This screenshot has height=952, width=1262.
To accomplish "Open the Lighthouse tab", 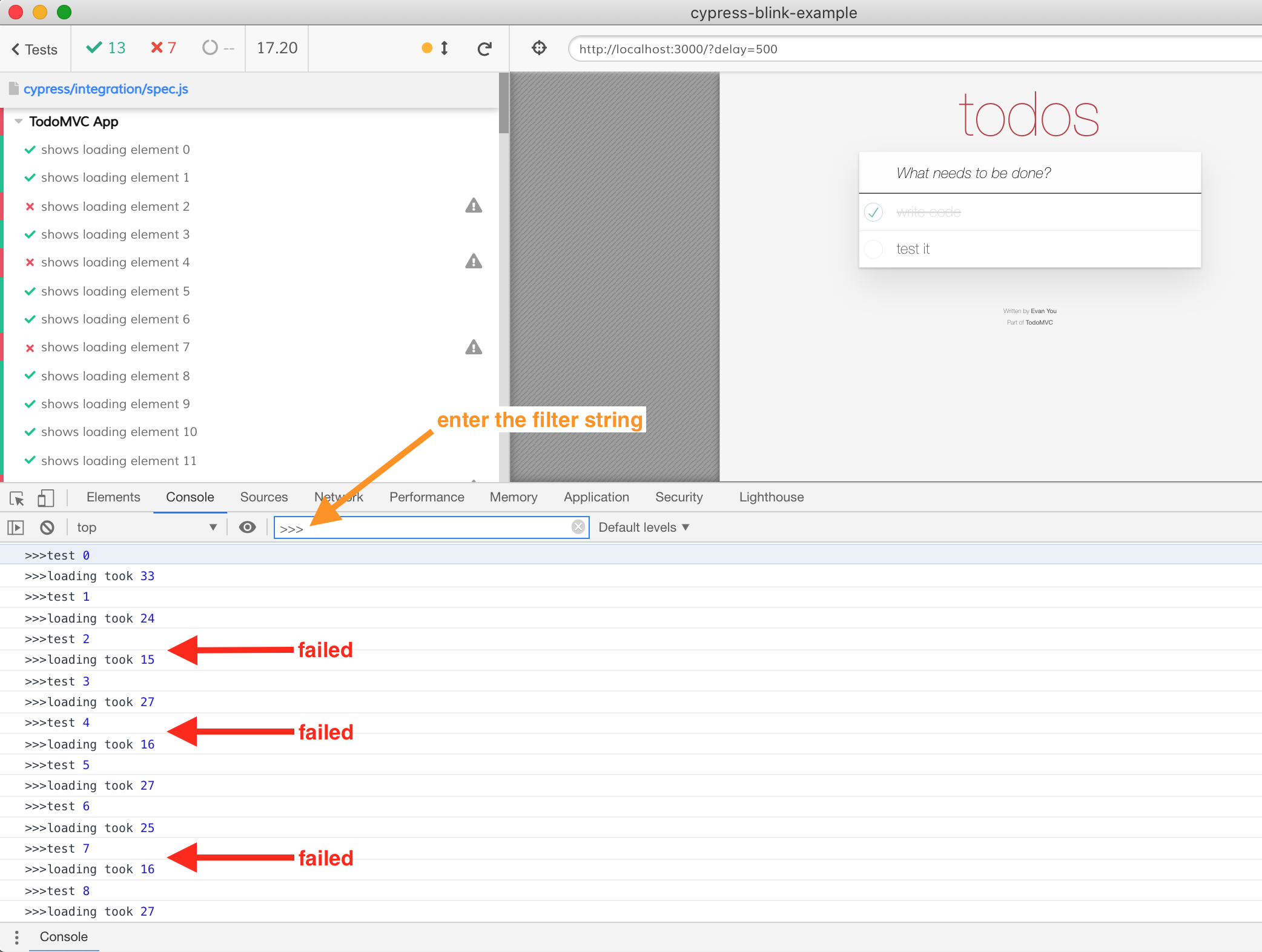I will pyautogui.click(x=771, y=497).
